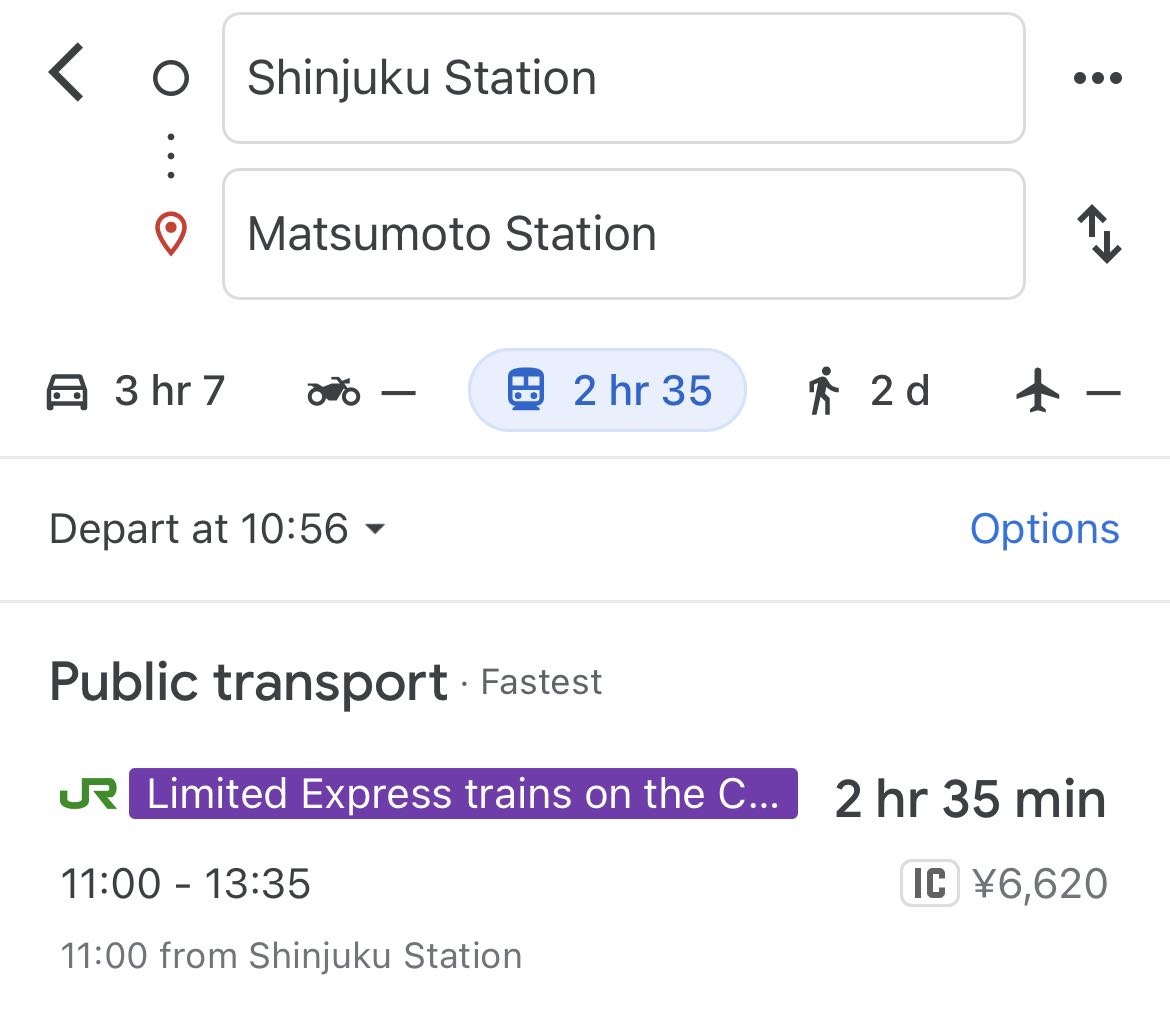Select the motorcycle travel mode
Viewport: 1170px width, 1009px height.
point(361,391)
